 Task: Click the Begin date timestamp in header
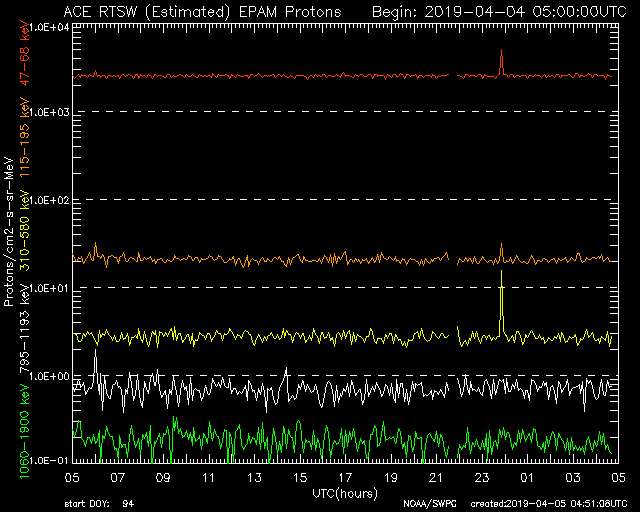coord(499,11)
